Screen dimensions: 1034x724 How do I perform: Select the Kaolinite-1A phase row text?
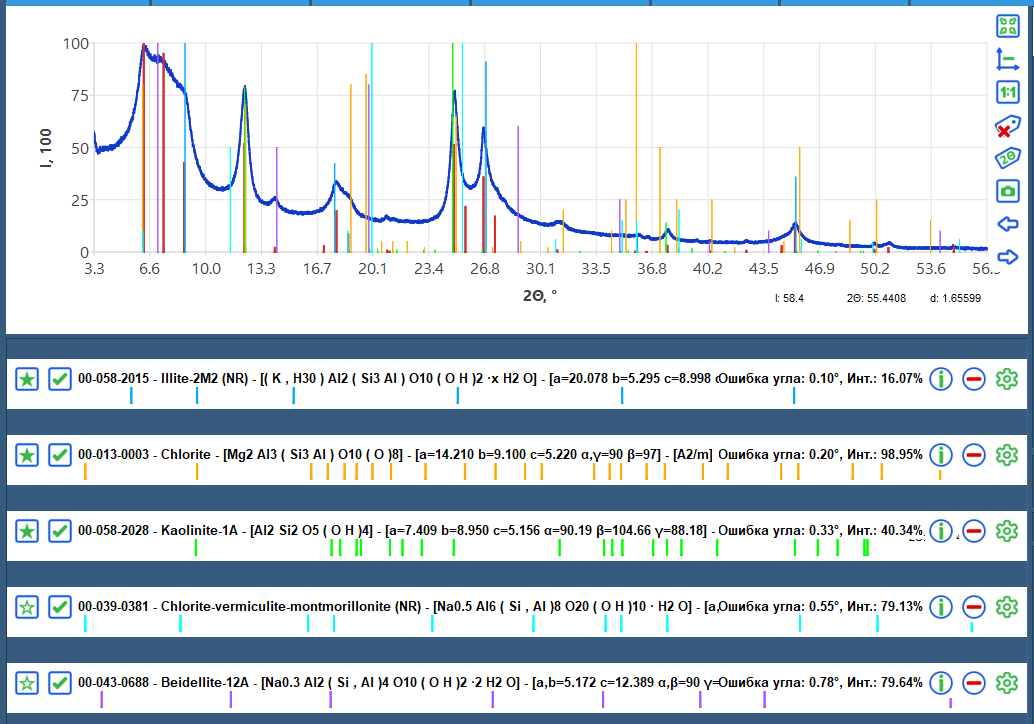pos(400,530)
